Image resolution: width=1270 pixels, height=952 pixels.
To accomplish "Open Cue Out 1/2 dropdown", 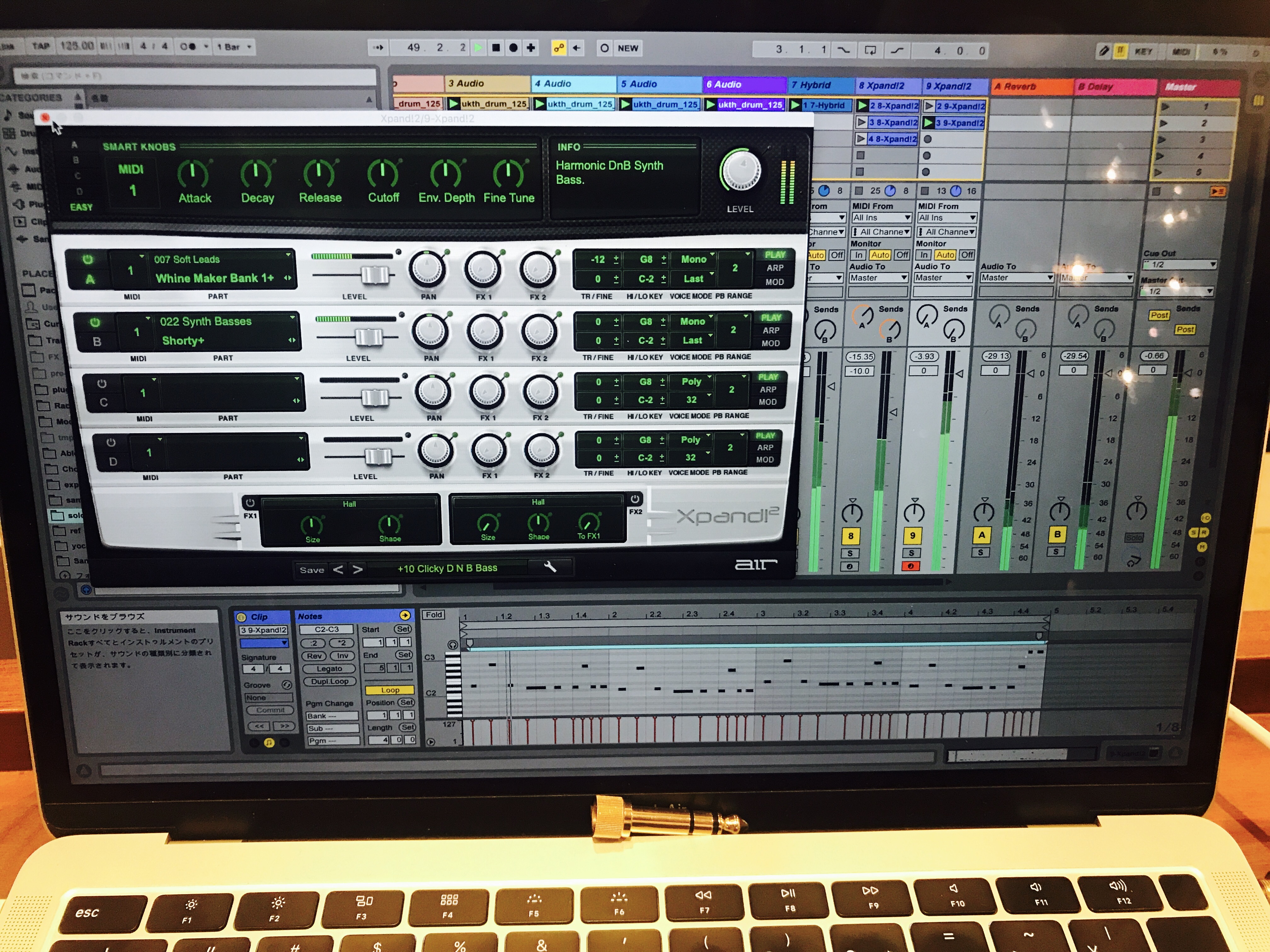I will point(1180,264).
